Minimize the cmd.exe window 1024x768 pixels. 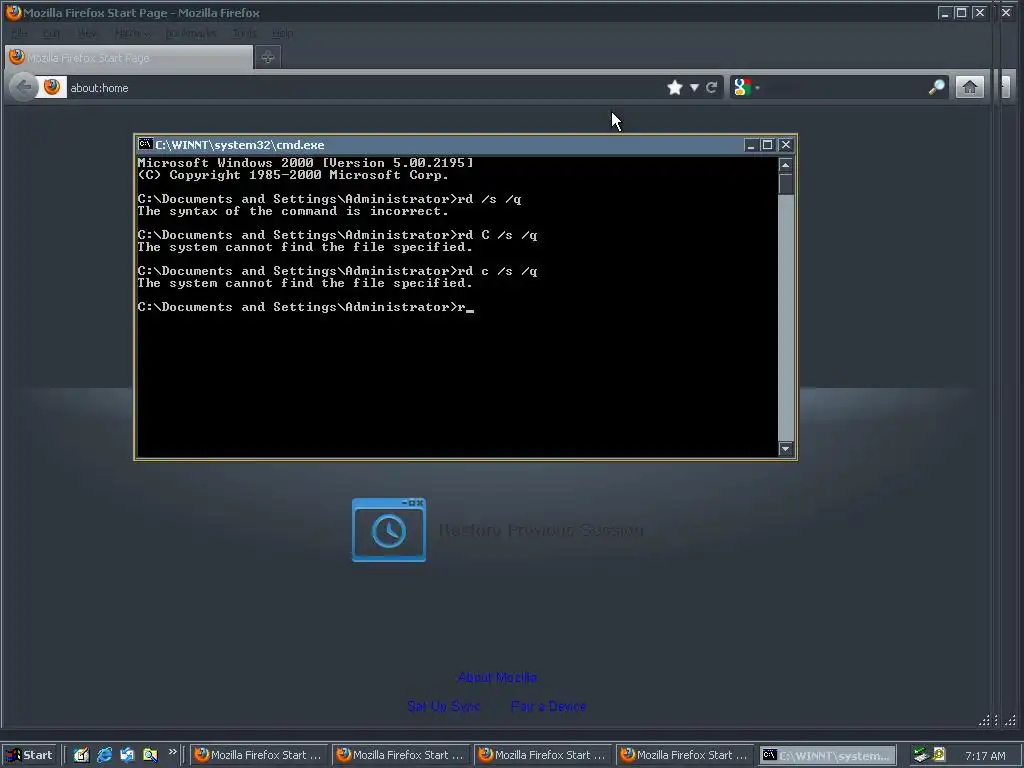[750, 145]
